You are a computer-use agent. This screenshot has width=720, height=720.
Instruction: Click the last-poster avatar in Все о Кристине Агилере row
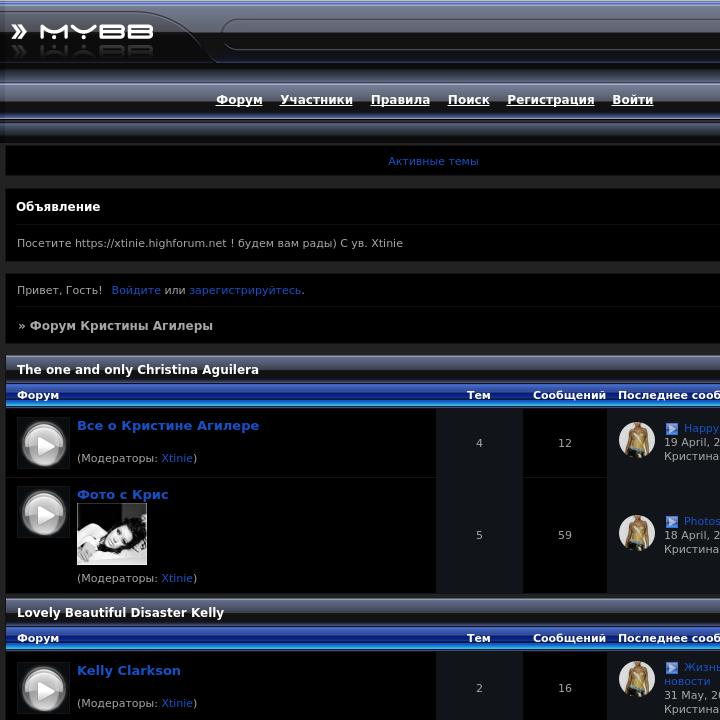pos(637,440)
